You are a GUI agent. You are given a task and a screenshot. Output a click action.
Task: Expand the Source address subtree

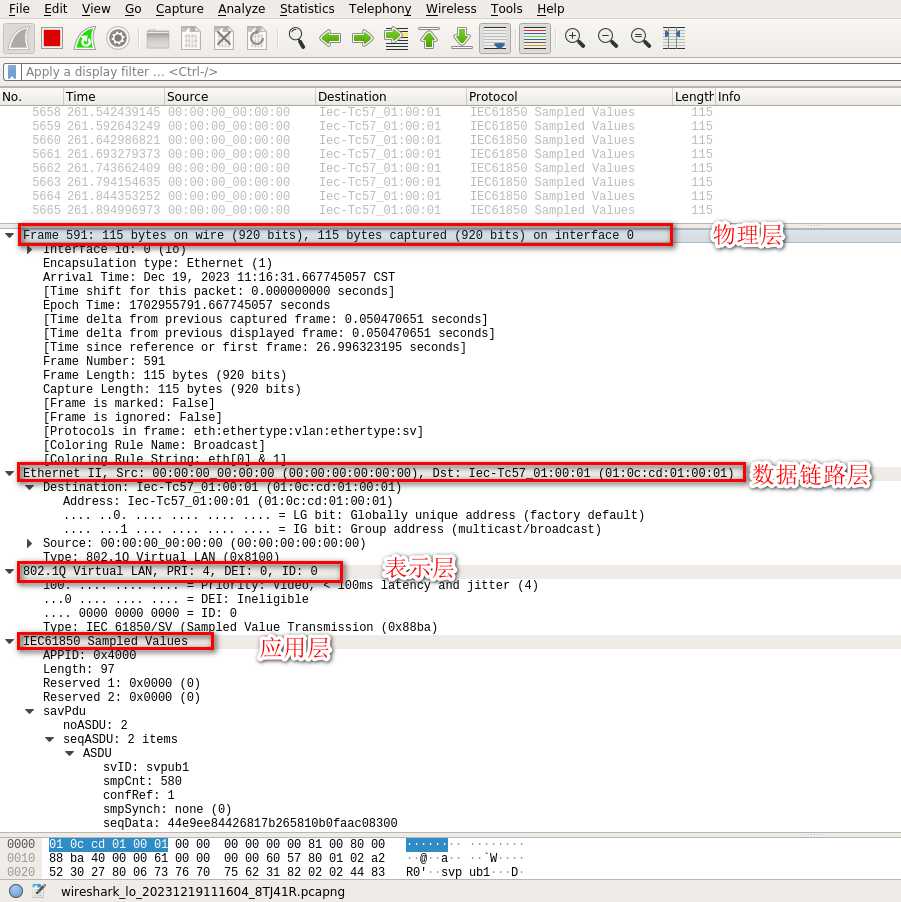pyautogui.click(x=29, y=544)
